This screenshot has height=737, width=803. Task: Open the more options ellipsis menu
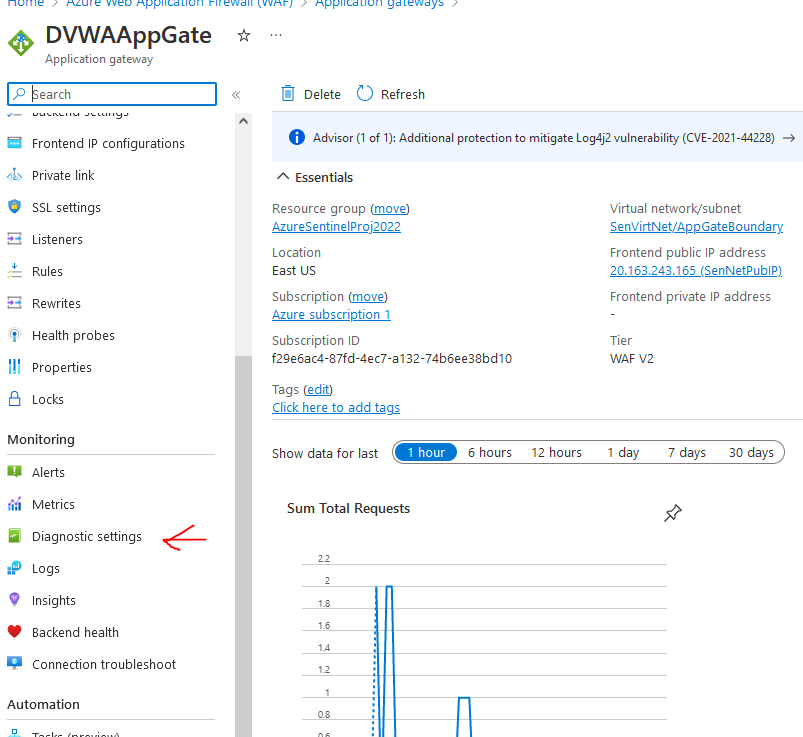click(276, 35)
